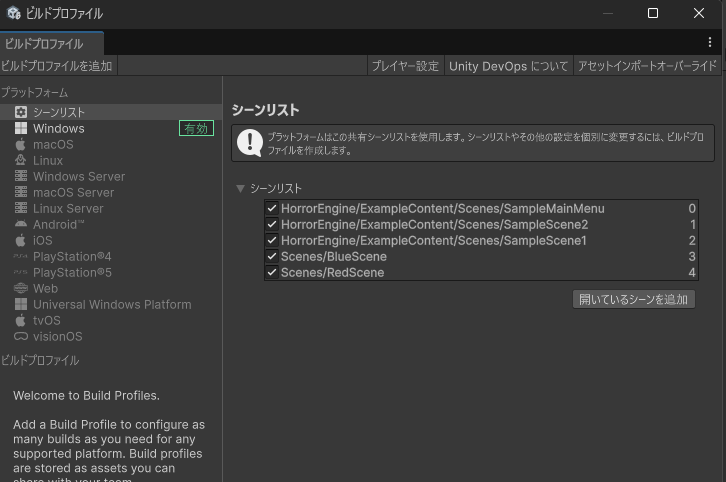Click the Linux penguin icon
The image size is (726, 482).
pyautogui.click(x=21, y=160)
